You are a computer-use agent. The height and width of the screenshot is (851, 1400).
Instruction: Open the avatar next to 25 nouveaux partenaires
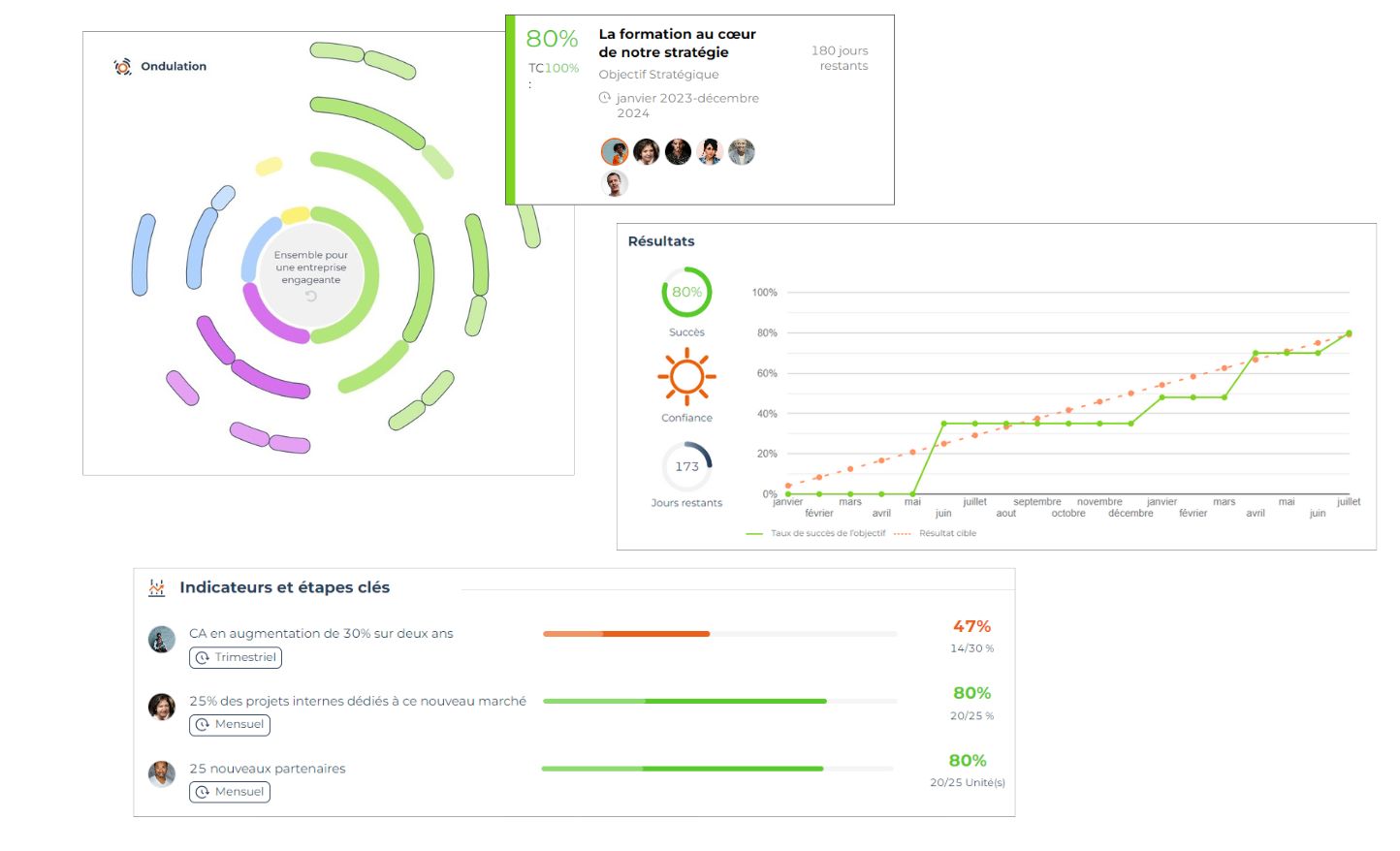click(x=162, y=773)
